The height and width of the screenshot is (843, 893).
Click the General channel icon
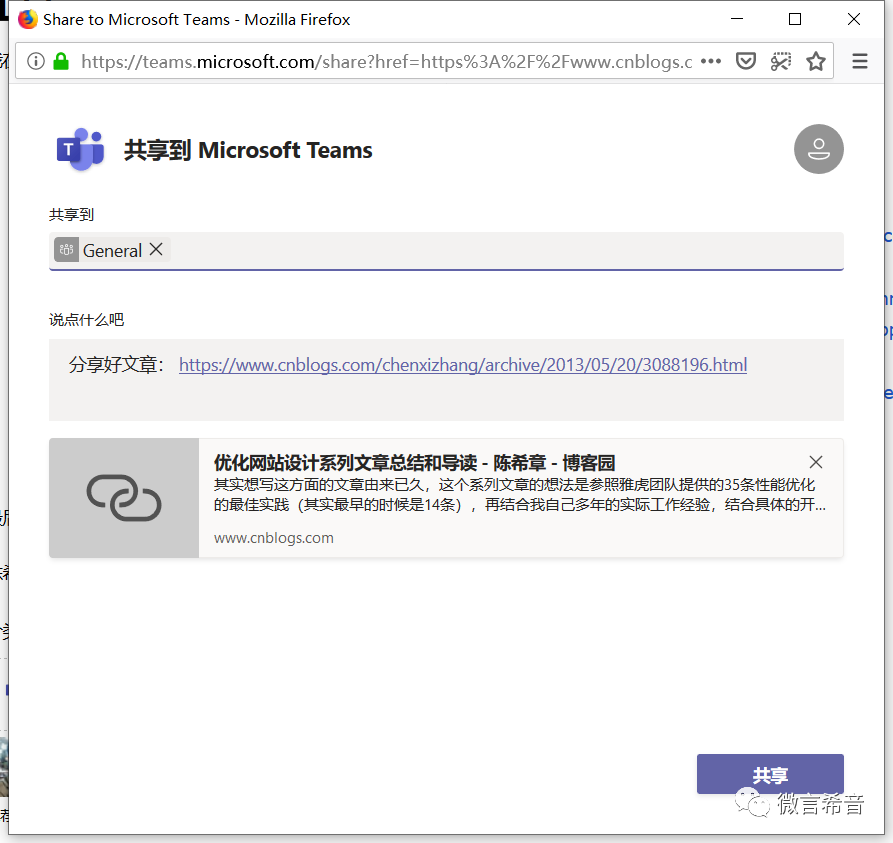coord(67,249)
